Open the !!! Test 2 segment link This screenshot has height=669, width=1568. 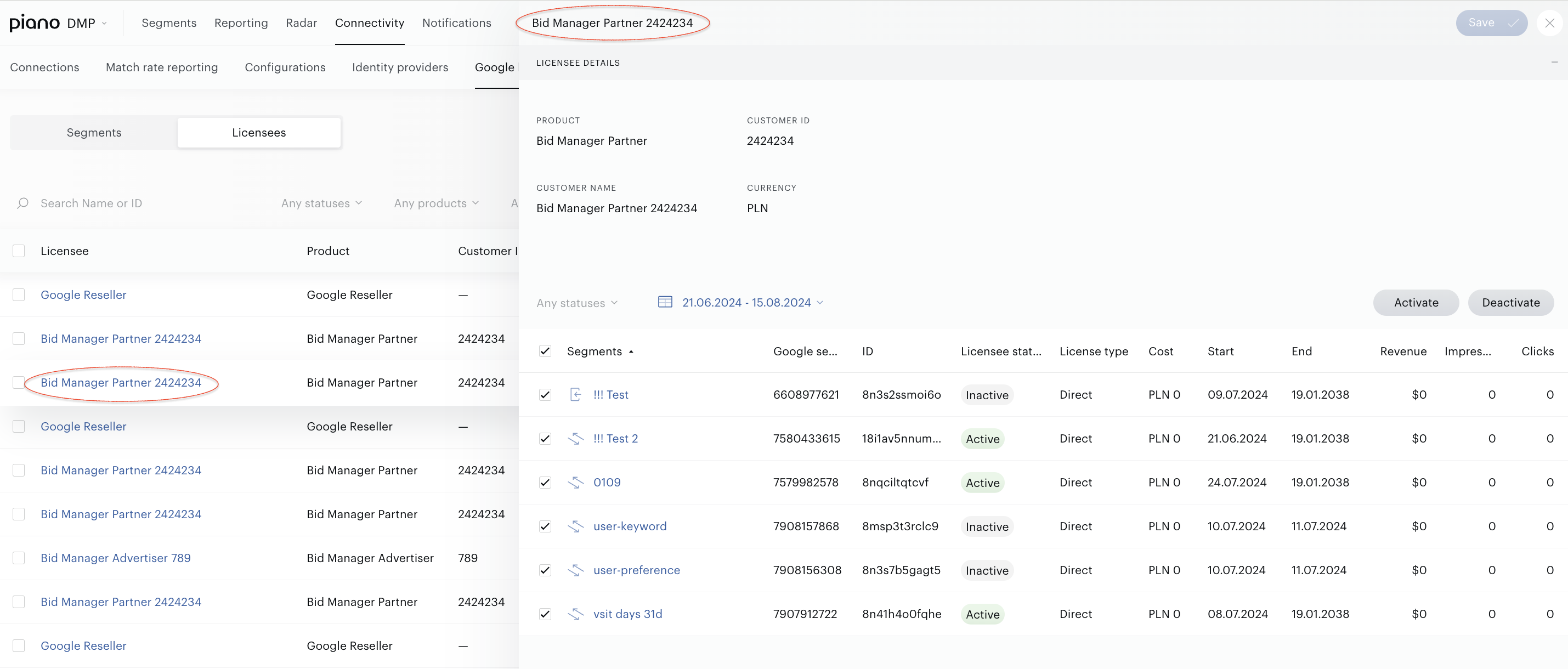pos(615,438)
